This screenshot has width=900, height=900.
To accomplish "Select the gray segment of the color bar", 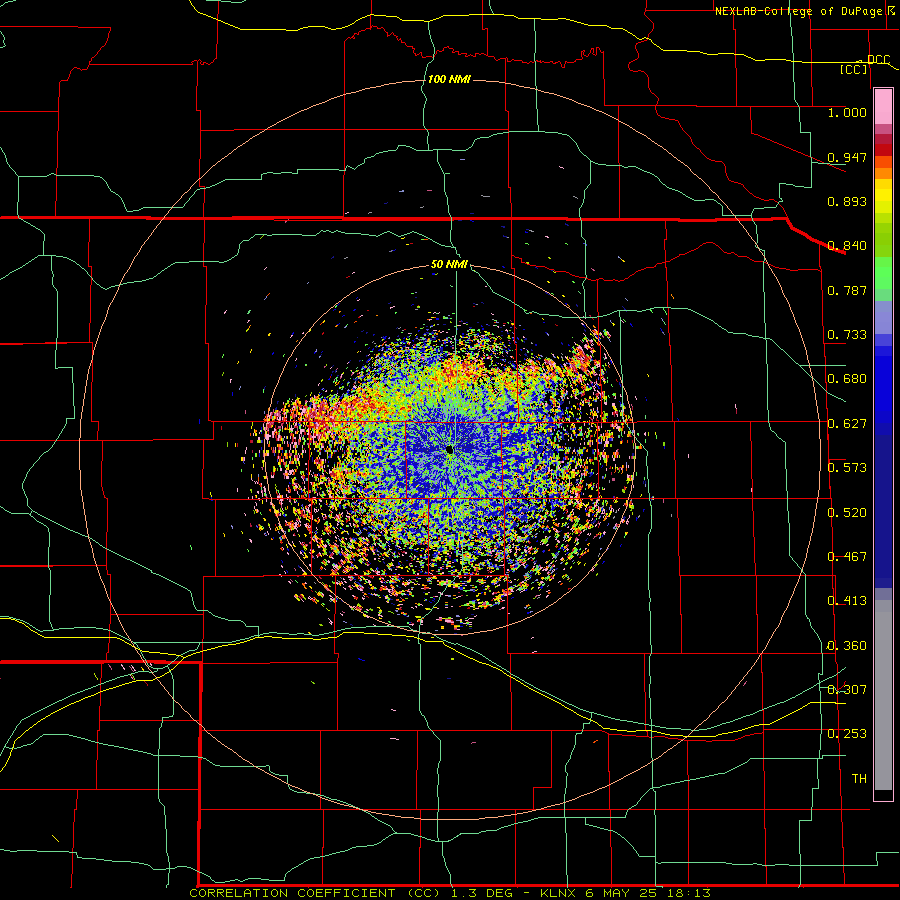I will coord(883,695).
